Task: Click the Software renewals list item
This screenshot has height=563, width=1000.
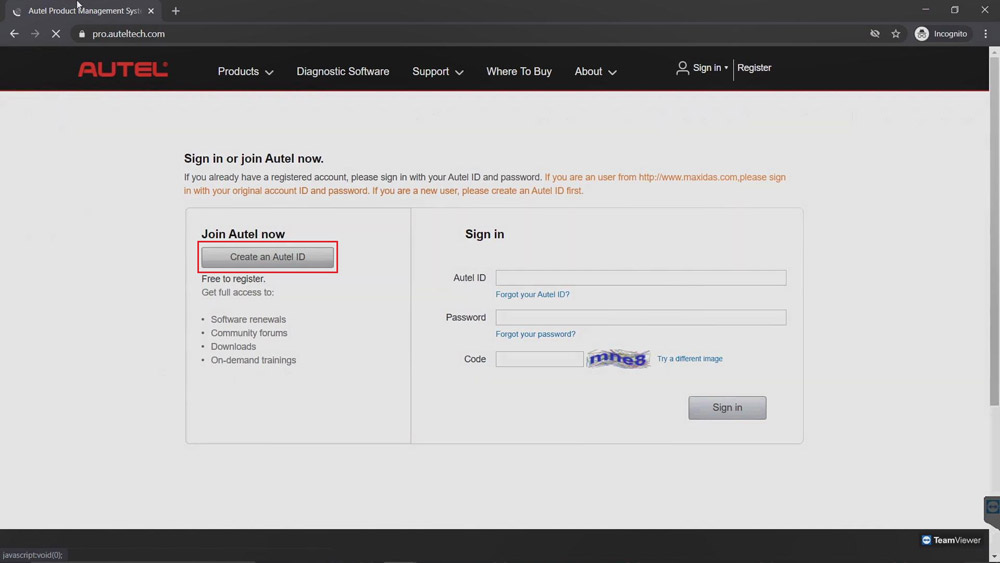Action: tap(248, 319)
